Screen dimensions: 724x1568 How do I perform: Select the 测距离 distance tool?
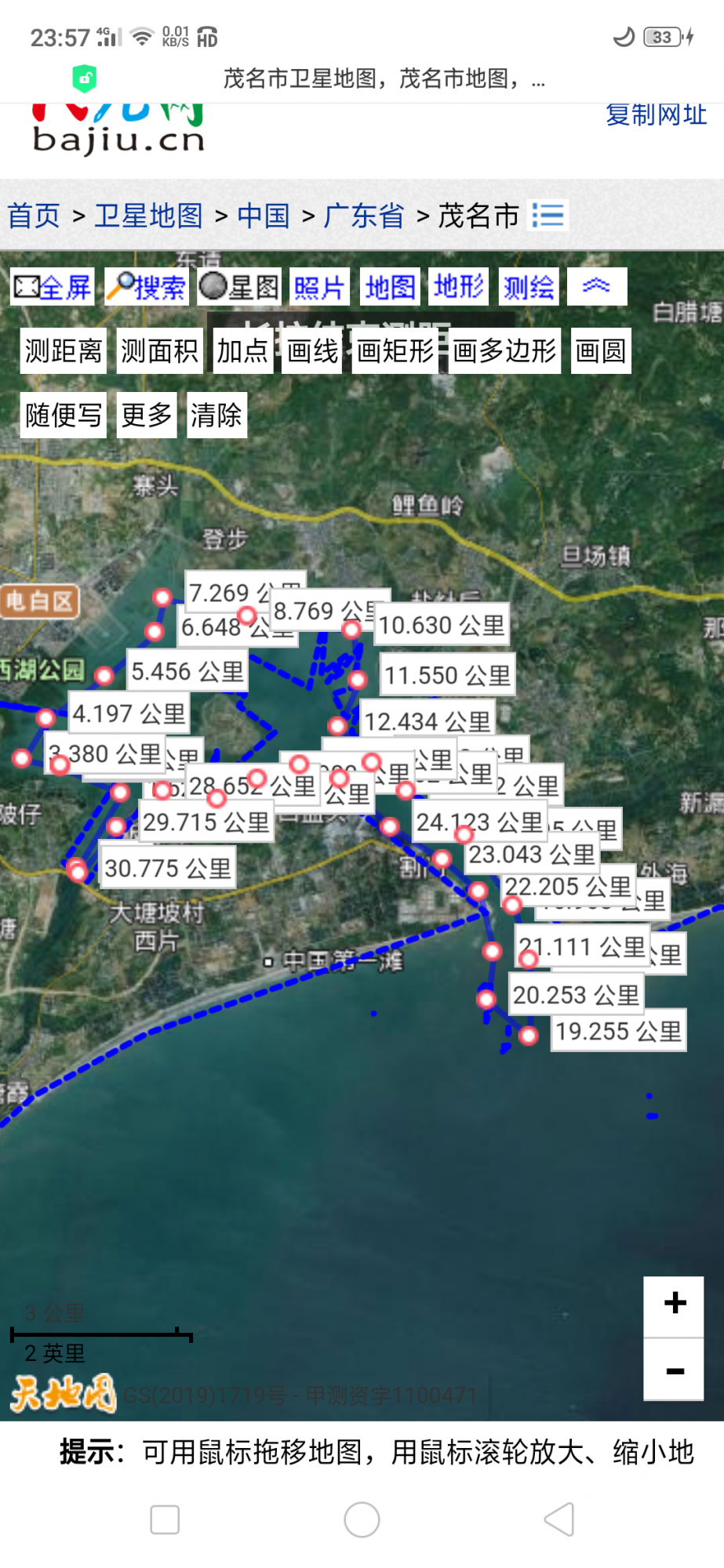pyautogui.click(x=64, y=350)
